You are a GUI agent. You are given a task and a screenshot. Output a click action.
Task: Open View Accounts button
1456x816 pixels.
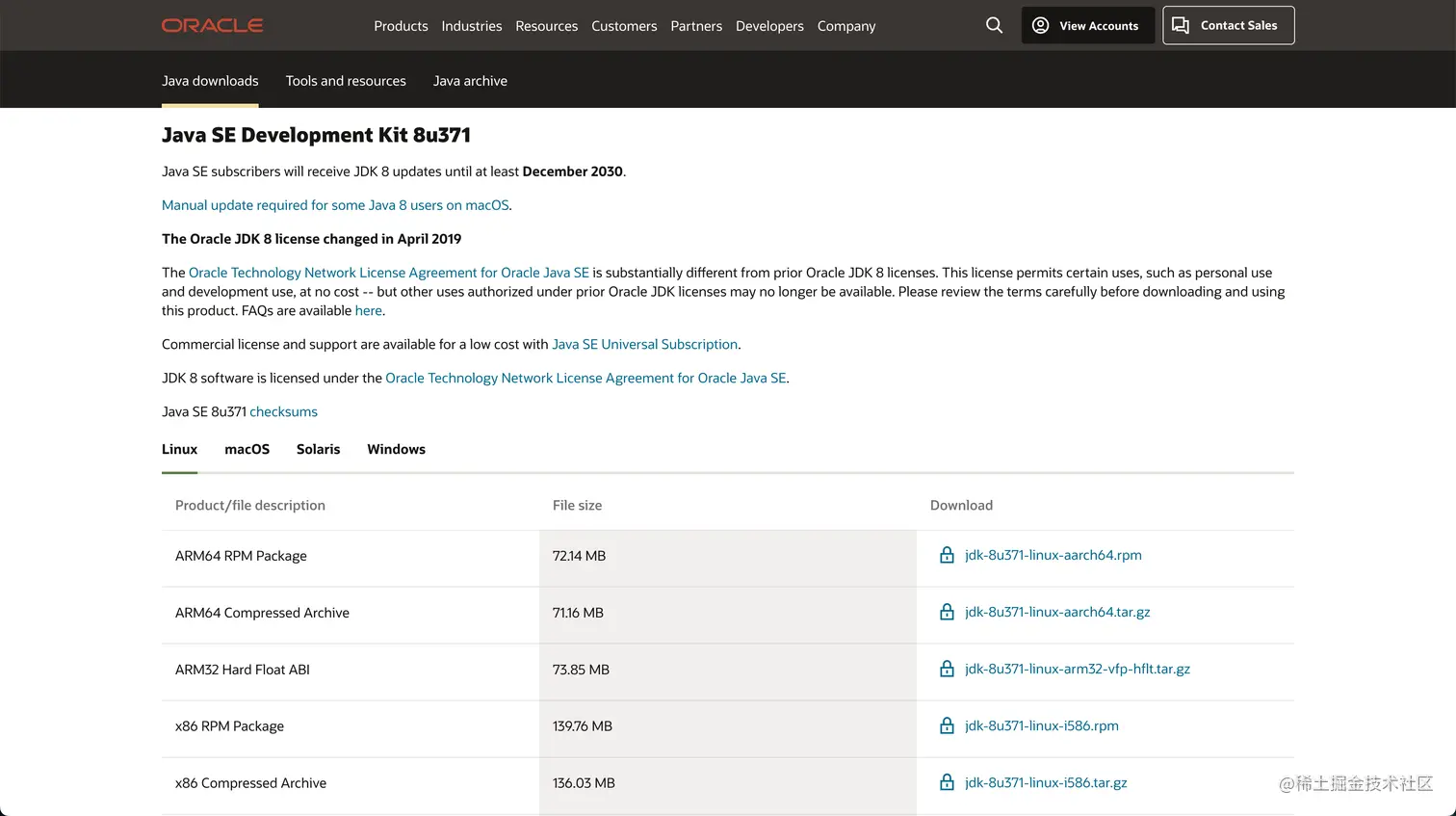pyautogui.click(x=1087, y=25)
